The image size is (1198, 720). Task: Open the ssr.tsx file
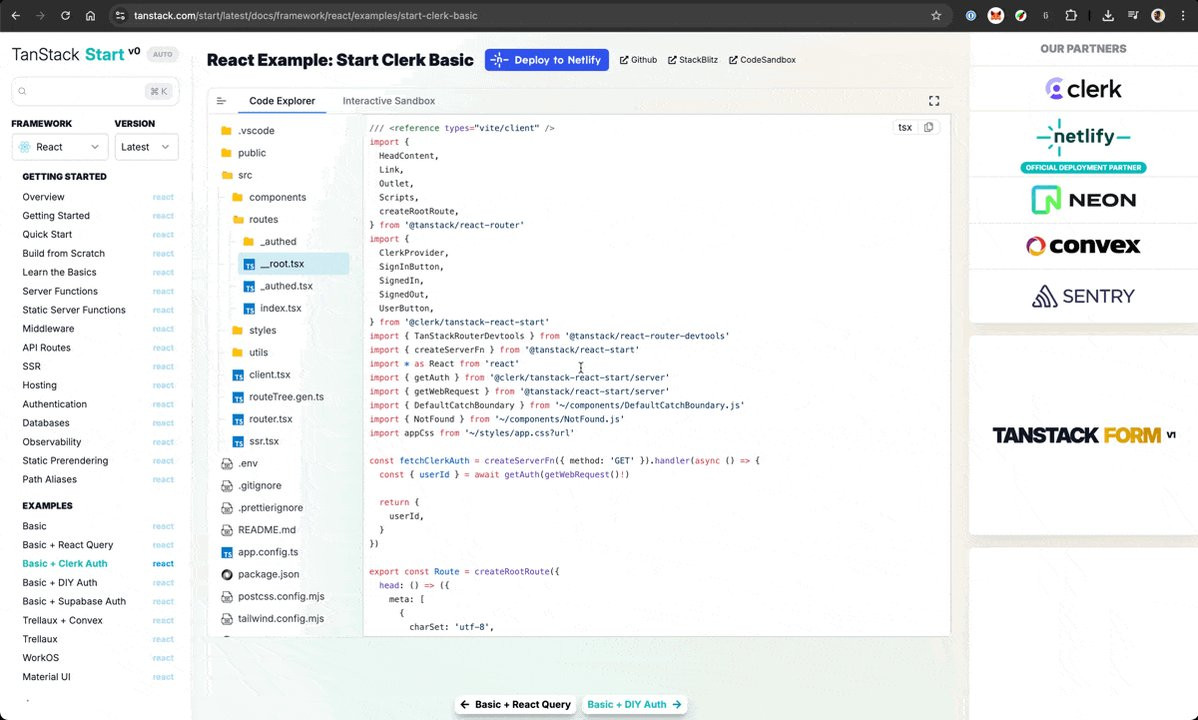[255, 441]
